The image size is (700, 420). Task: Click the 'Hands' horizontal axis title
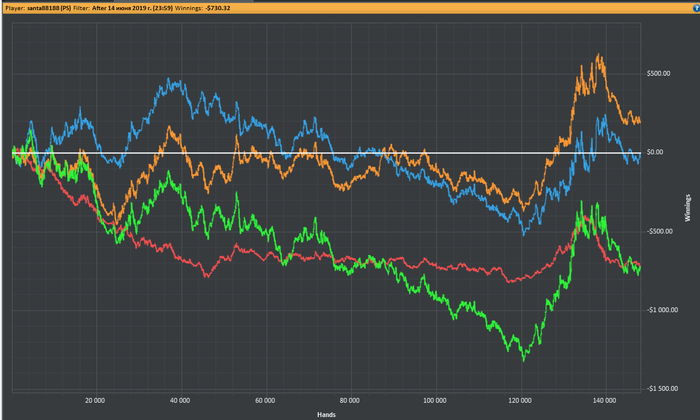click(326, 415)
